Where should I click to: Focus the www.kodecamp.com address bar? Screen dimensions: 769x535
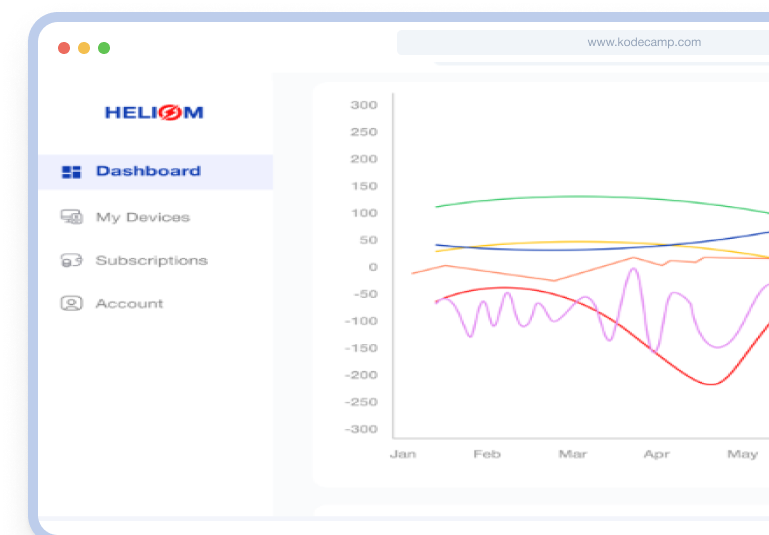pyautogui.click(x=583, y=43)
